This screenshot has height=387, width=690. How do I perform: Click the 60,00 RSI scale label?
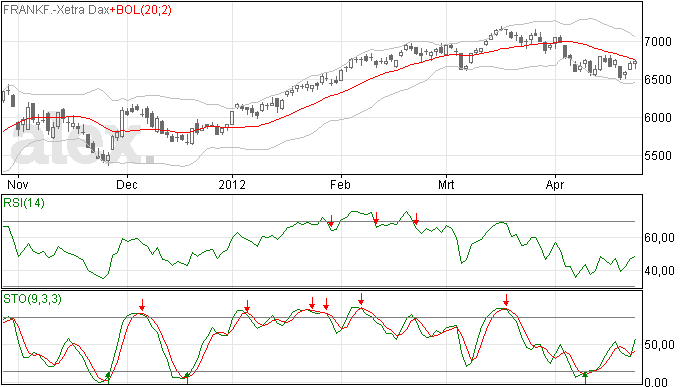pos(659,238)
